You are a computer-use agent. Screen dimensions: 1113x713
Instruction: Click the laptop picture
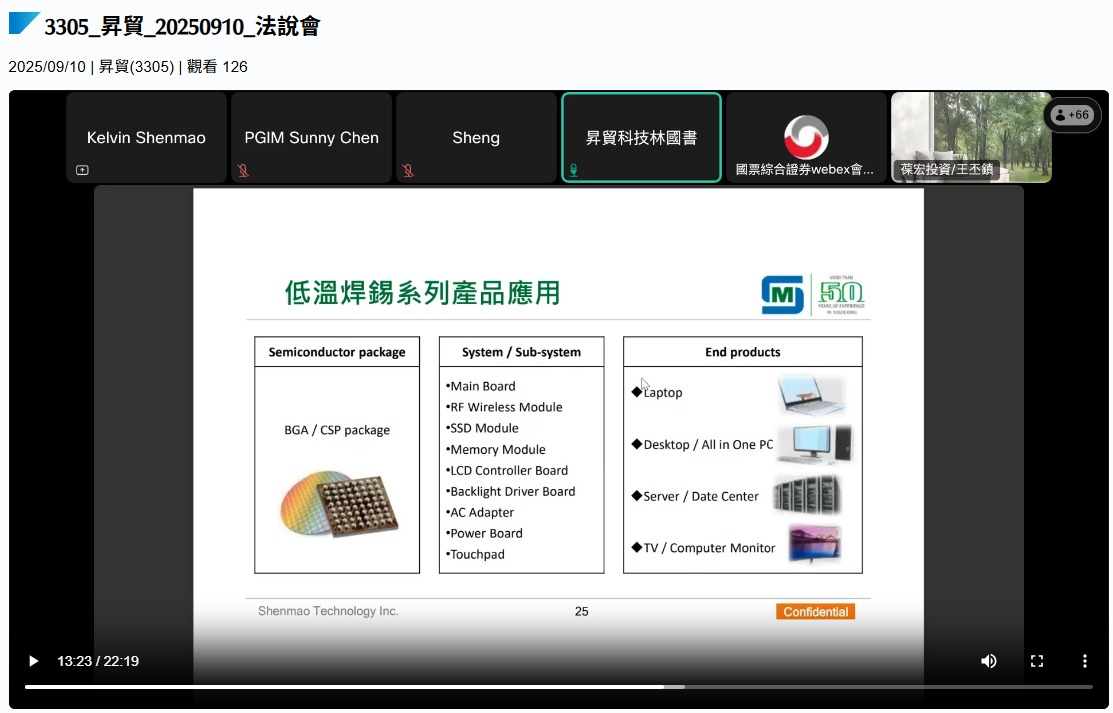click(x=812, y=393)
